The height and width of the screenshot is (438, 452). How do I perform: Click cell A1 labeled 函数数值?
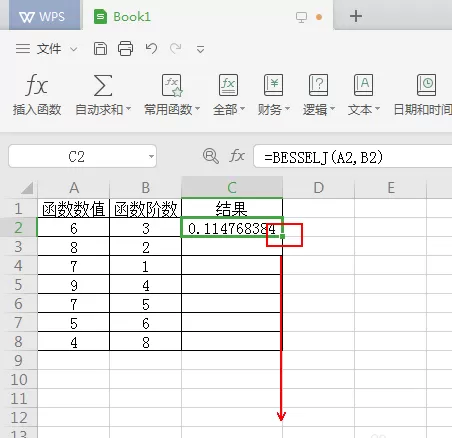(x=74, y=208)
